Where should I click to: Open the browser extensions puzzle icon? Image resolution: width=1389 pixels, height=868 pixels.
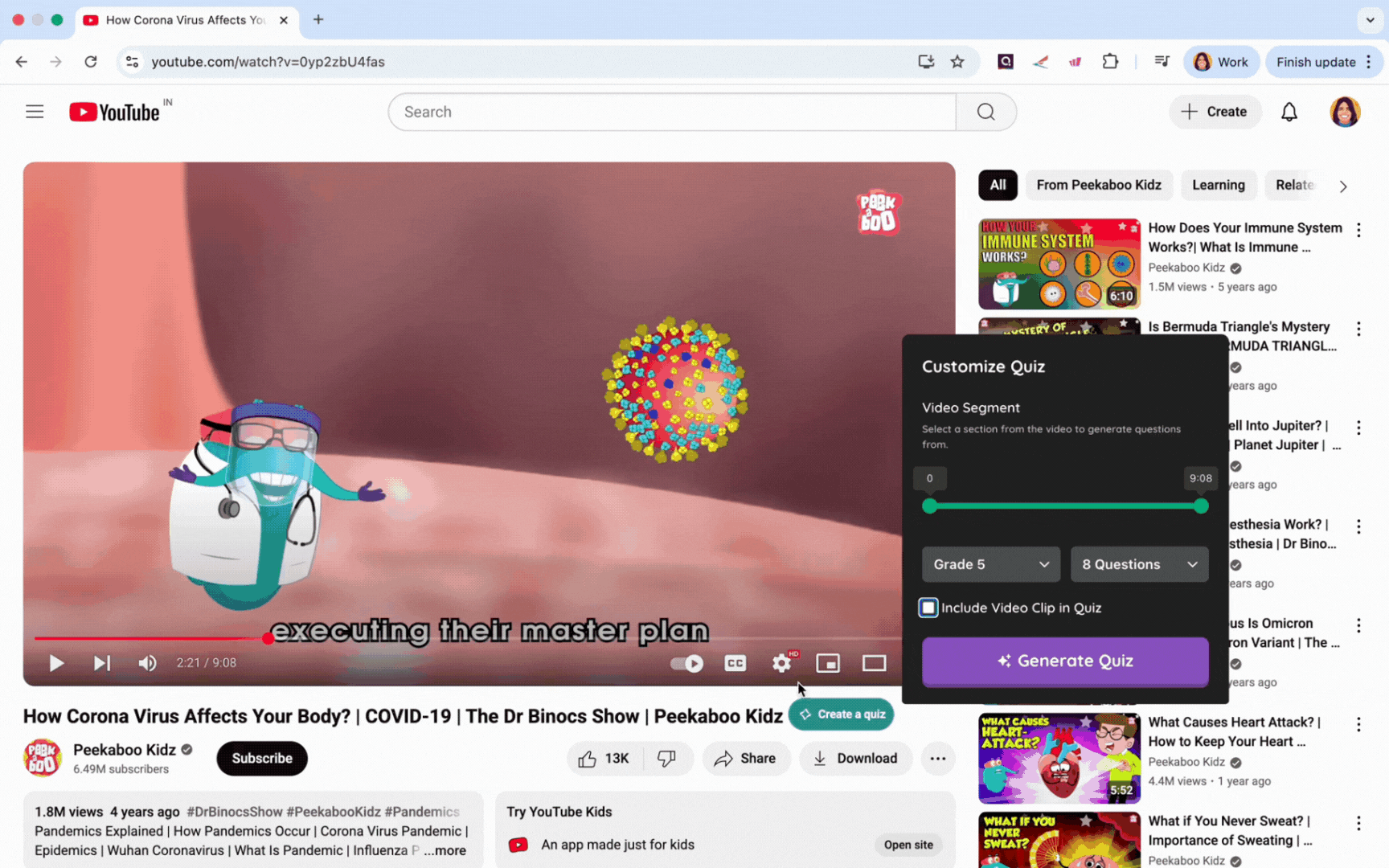[1110, 62]
